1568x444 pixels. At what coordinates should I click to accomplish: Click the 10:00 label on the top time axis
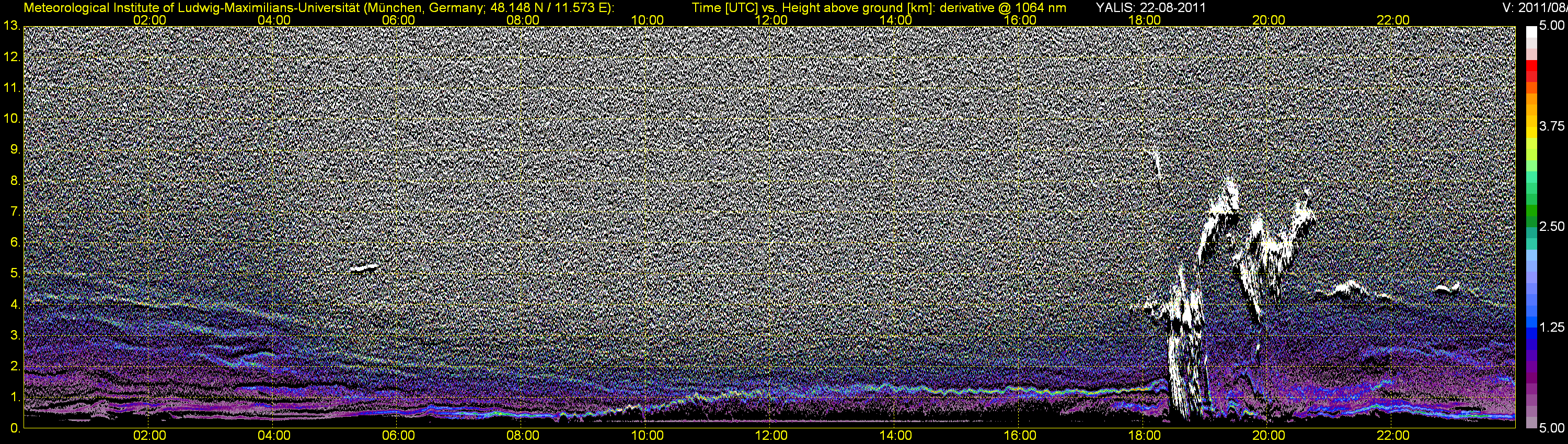[647, 20]
